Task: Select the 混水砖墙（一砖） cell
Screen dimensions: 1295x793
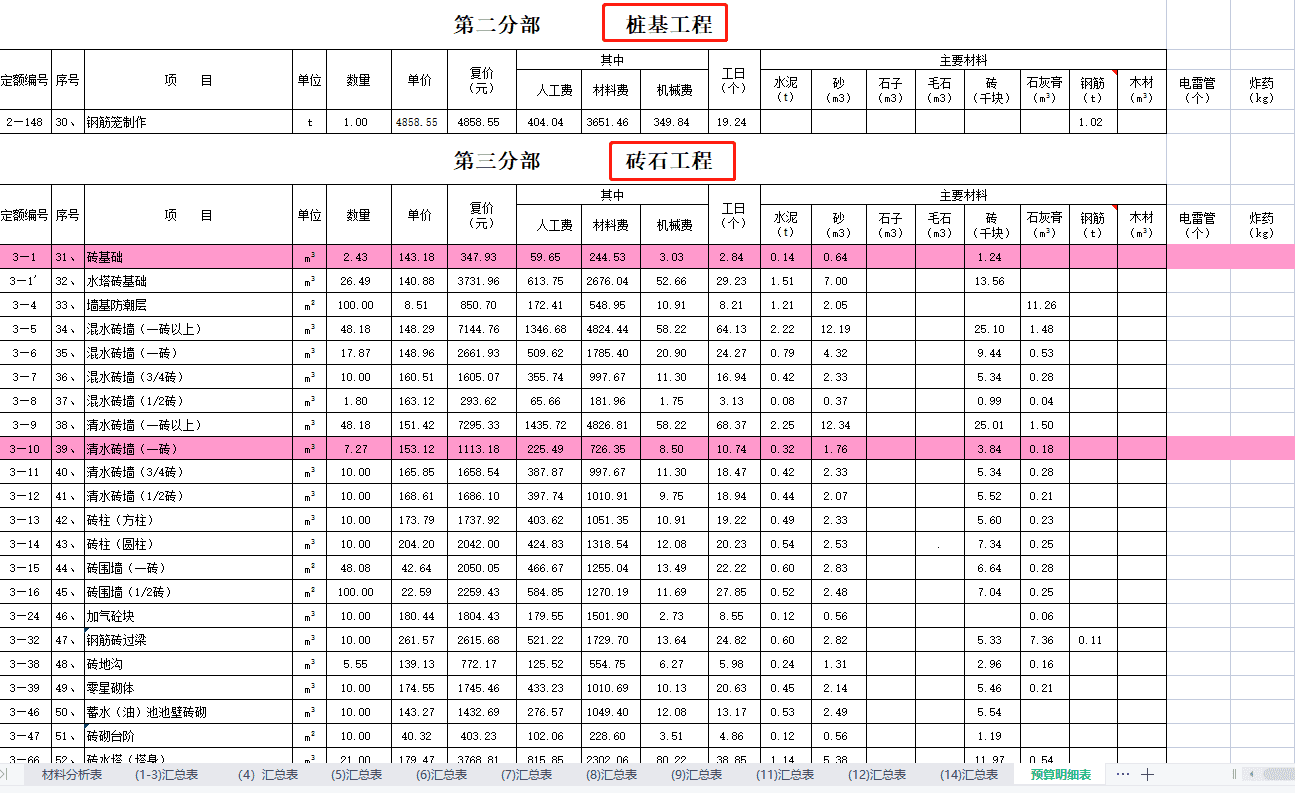Action: coord(187,353)
